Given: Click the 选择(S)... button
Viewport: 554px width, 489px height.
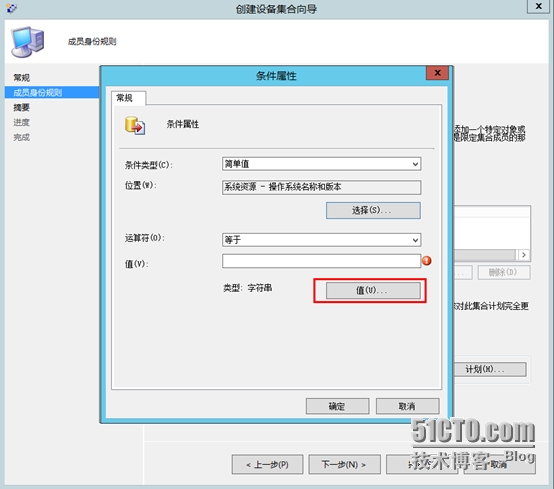Looking at the screenshot, I should click(373, 211).
